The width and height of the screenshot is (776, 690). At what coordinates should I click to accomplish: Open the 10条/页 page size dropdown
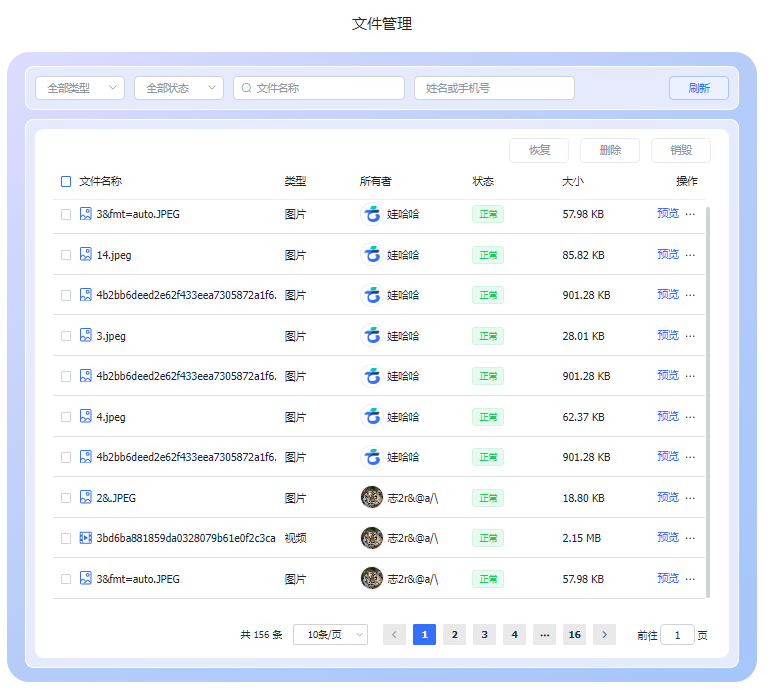point(331,635)
